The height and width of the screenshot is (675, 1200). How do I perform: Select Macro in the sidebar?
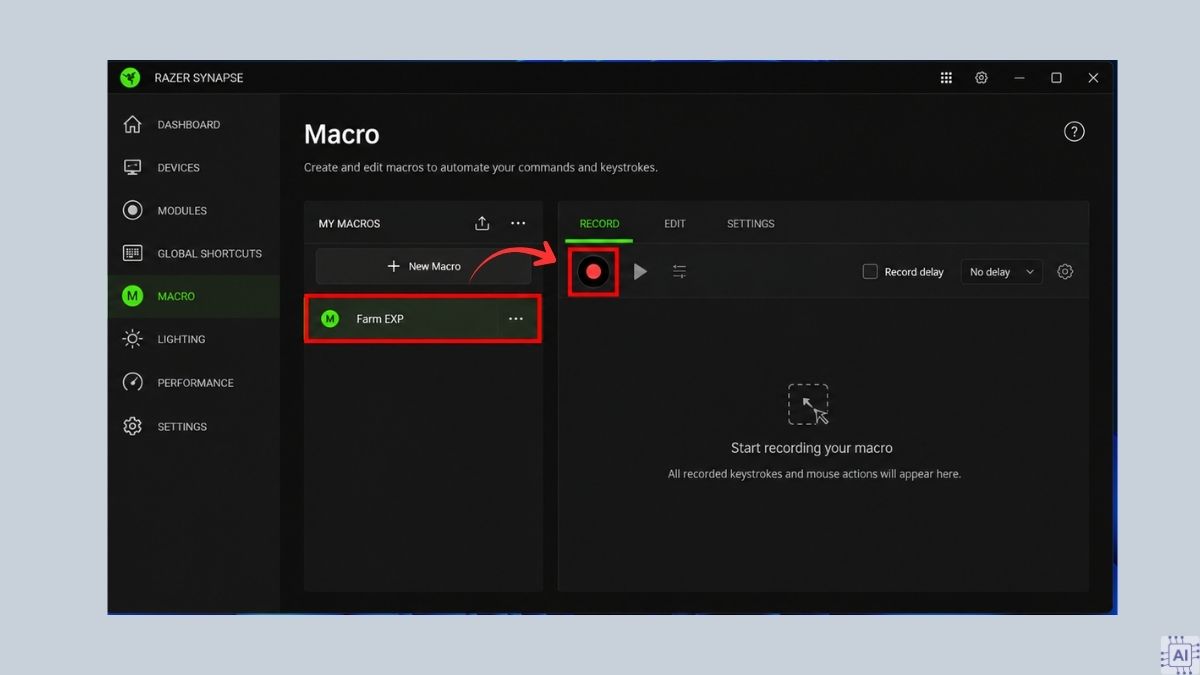click(193, 296)
